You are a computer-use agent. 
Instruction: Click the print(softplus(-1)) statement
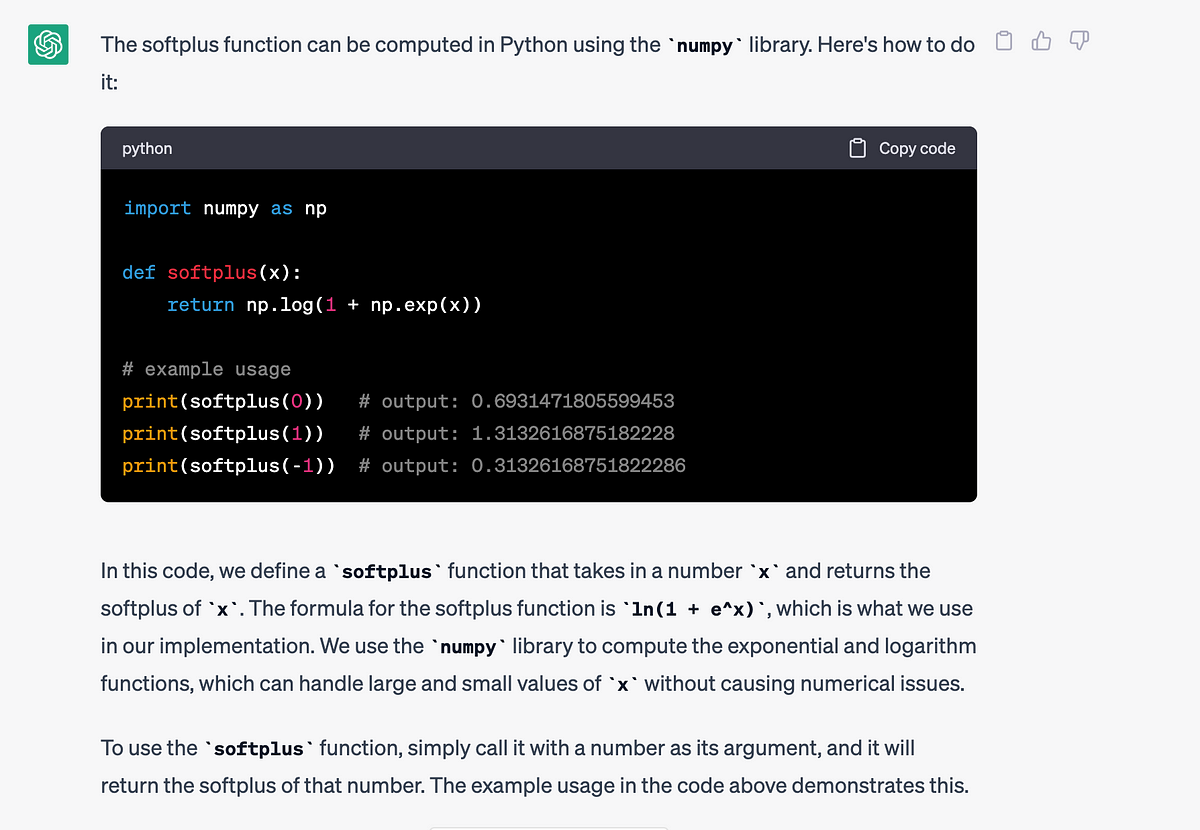[229, 465]
